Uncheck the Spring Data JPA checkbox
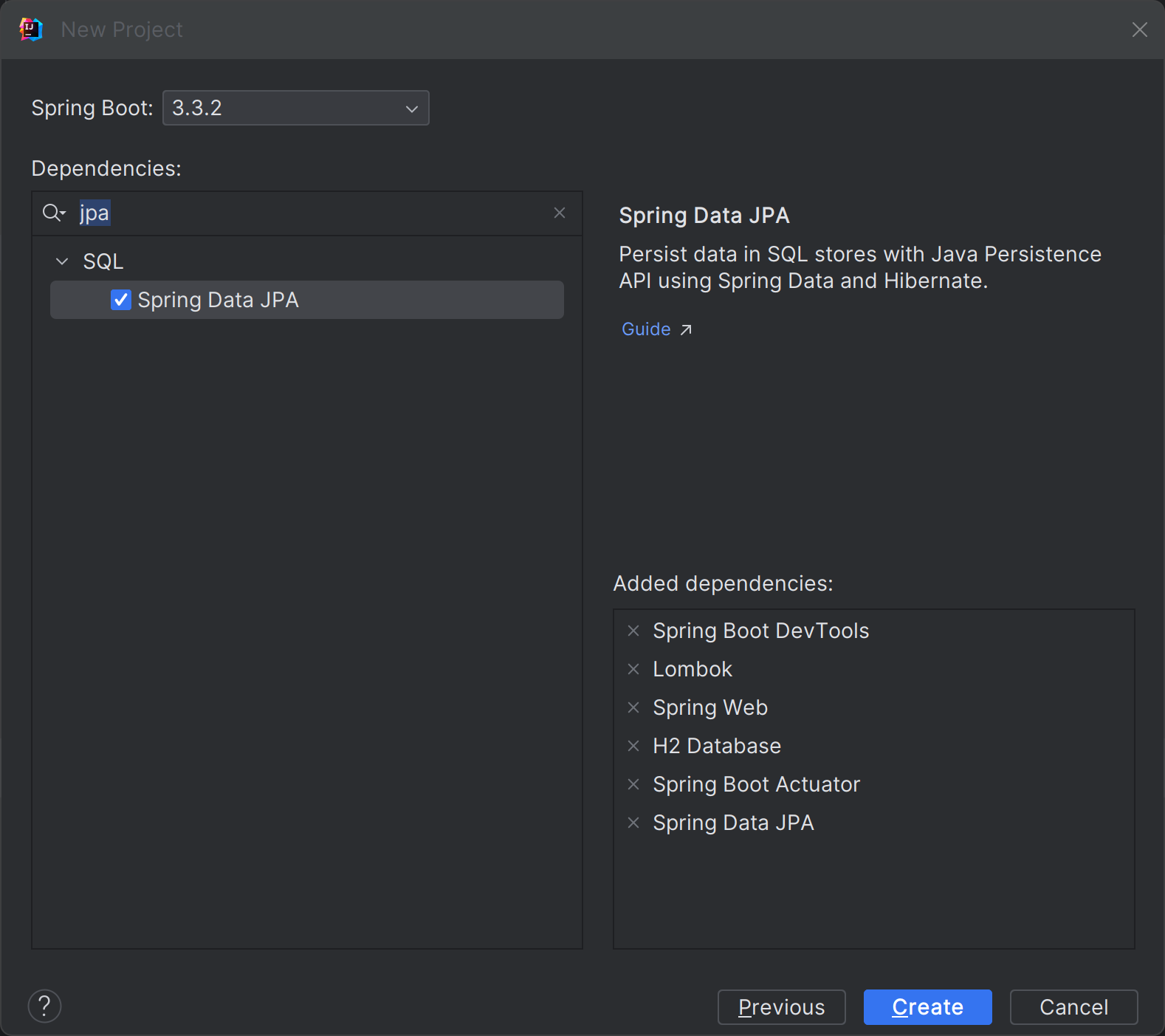The width and height of the screenshot is (1165, 1036). [x=120, y=300]
